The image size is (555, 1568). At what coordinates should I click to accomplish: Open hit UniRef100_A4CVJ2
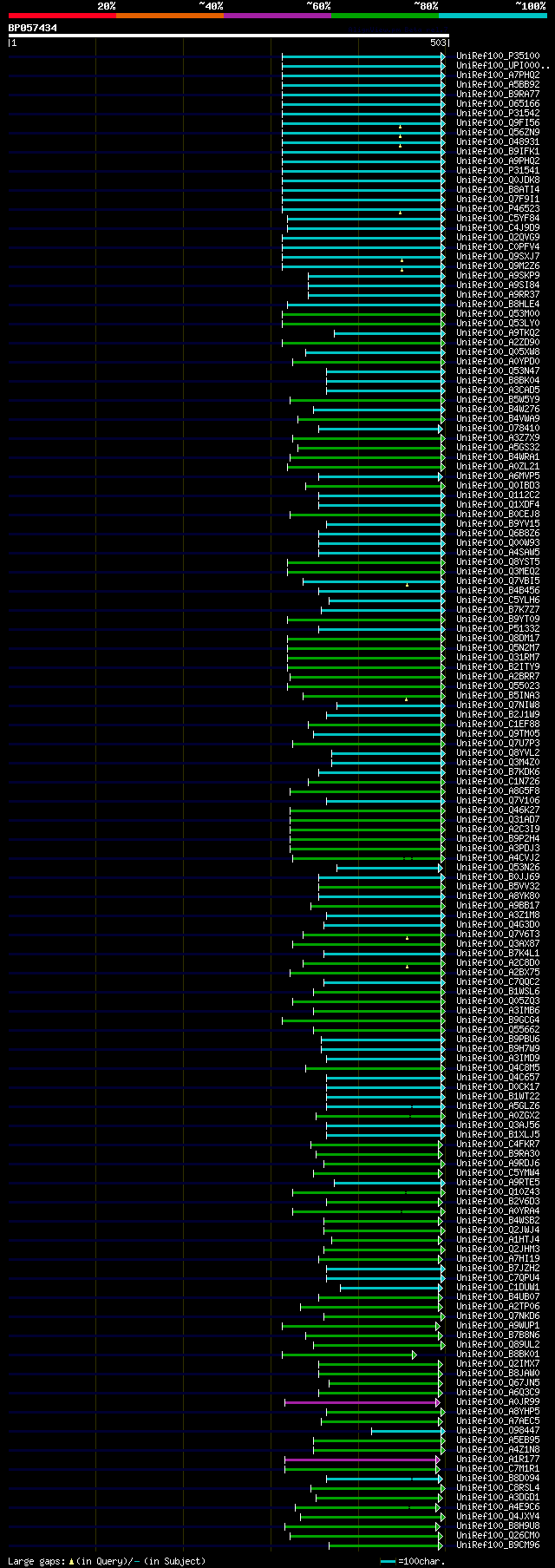point(498,858)
